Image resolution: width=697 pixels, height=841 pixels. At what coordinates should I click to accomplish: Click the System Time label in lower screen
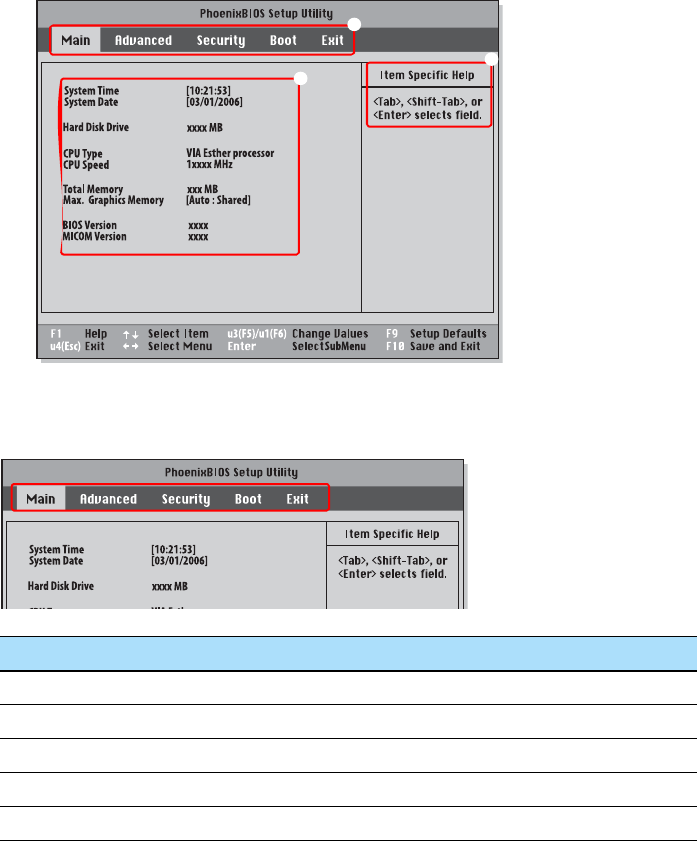pyautogui.click(x=56, y=549)
